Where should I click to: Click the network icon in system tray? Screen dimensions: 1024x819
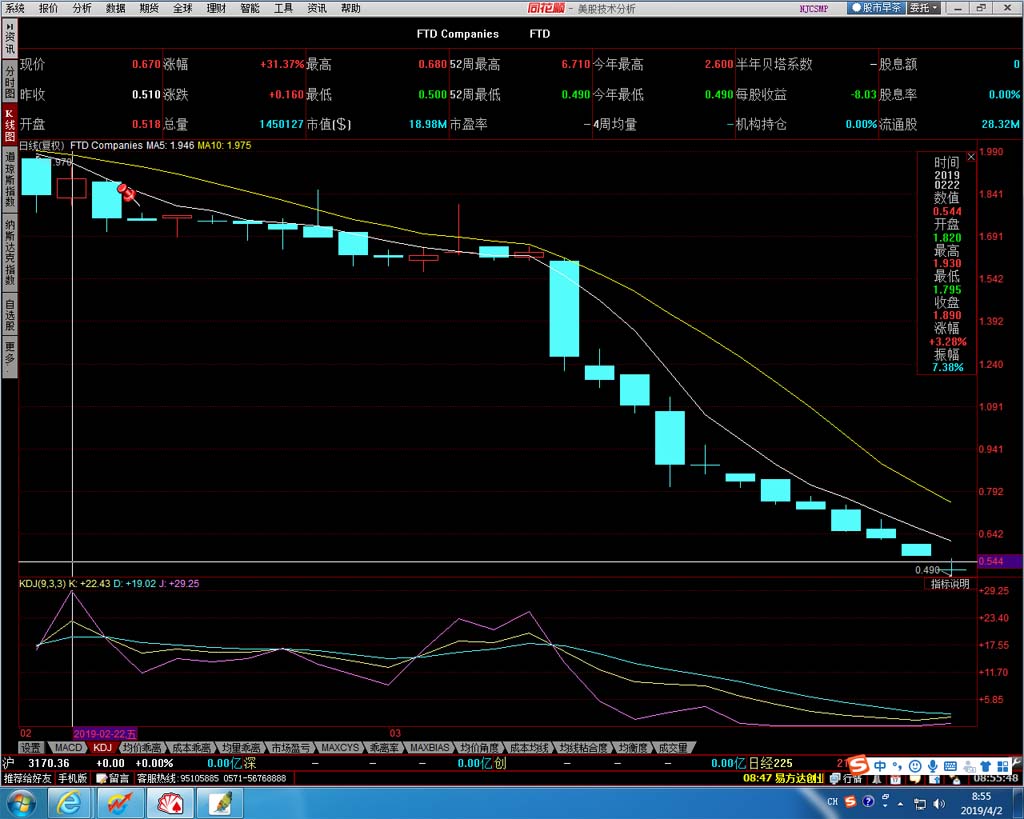pos(920,803)
